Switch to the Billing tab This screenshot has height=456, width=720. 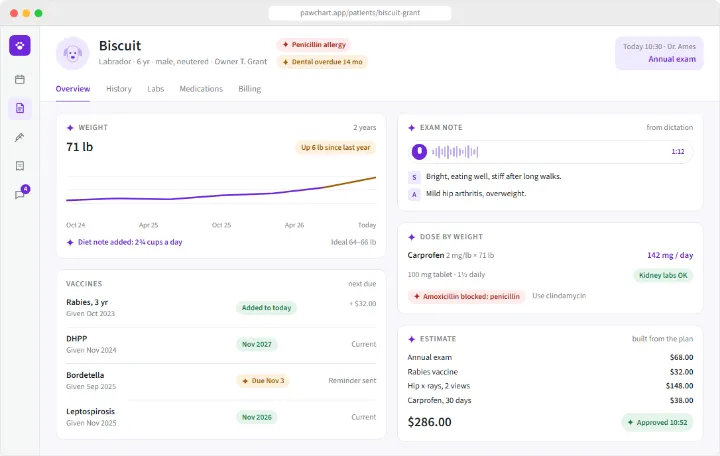click(x=249, y=89)
